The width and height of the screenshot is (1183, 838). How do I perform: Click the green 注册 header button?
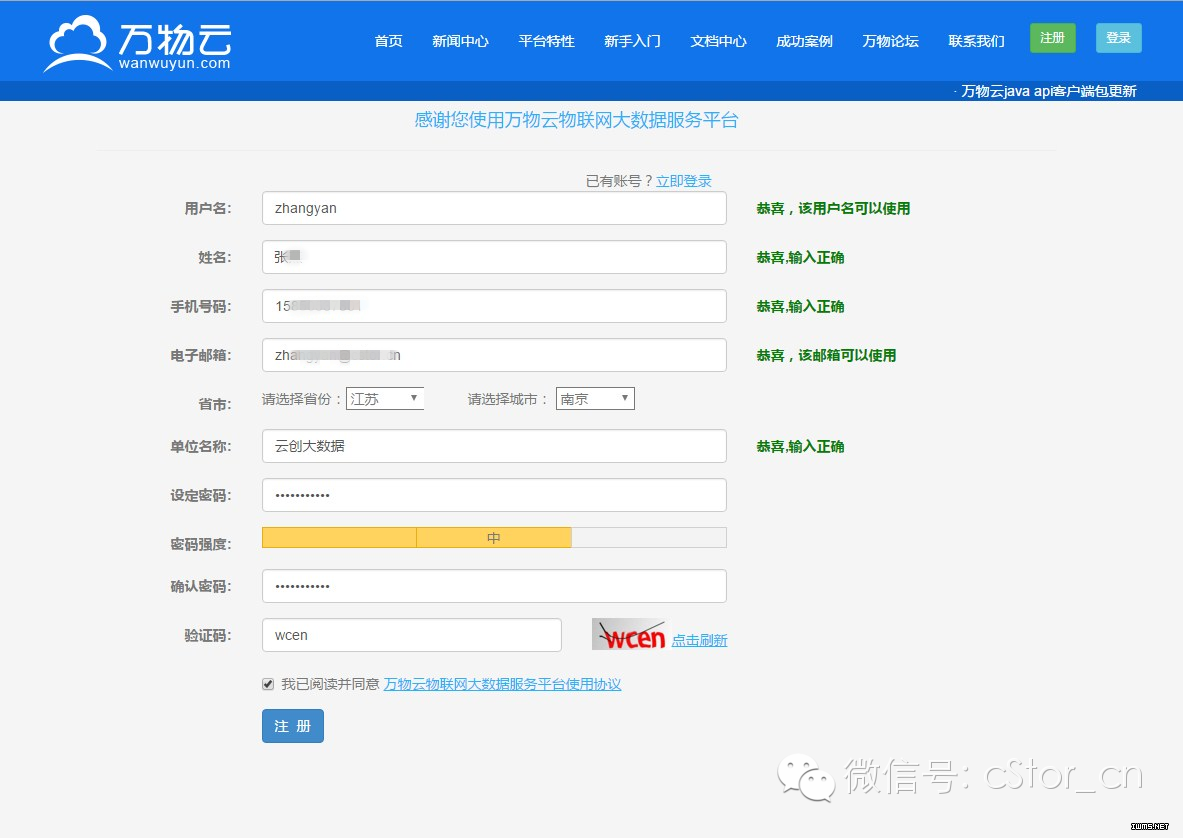point(1052,38)
